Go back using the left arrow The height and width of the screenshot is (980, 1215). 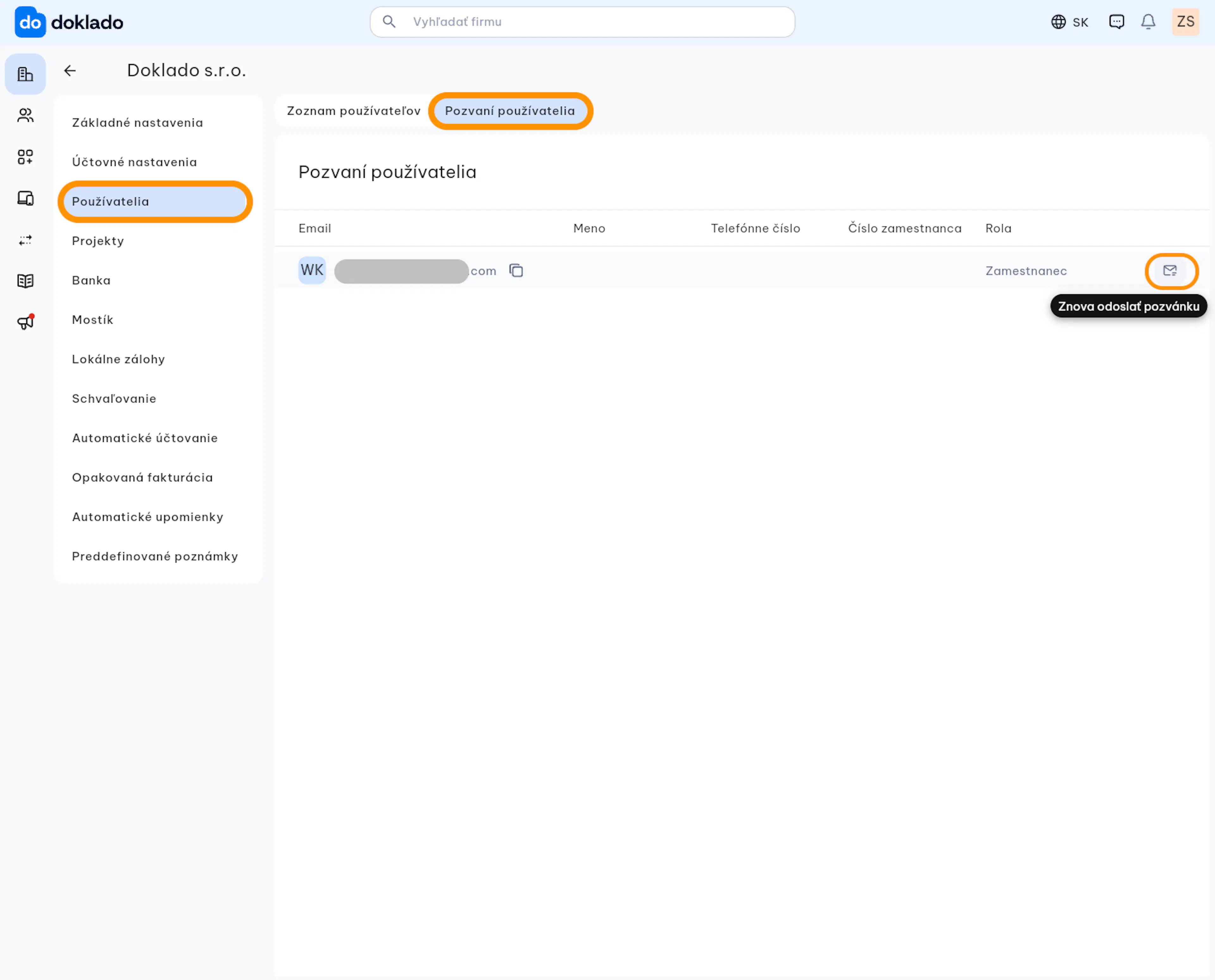[70, 71]
